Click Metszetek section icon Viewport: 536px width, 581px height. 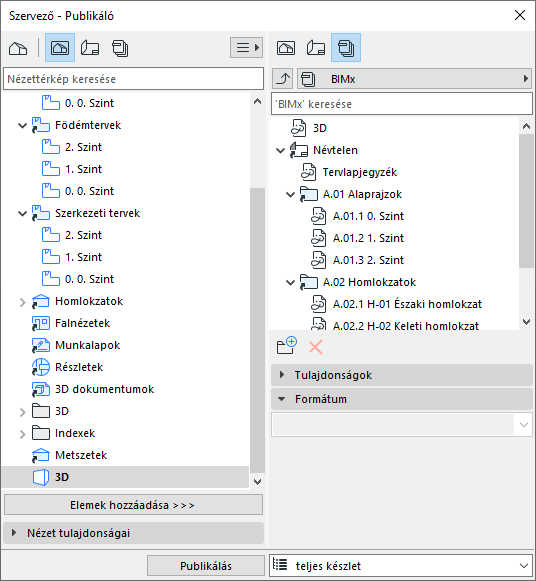(41, 455)
